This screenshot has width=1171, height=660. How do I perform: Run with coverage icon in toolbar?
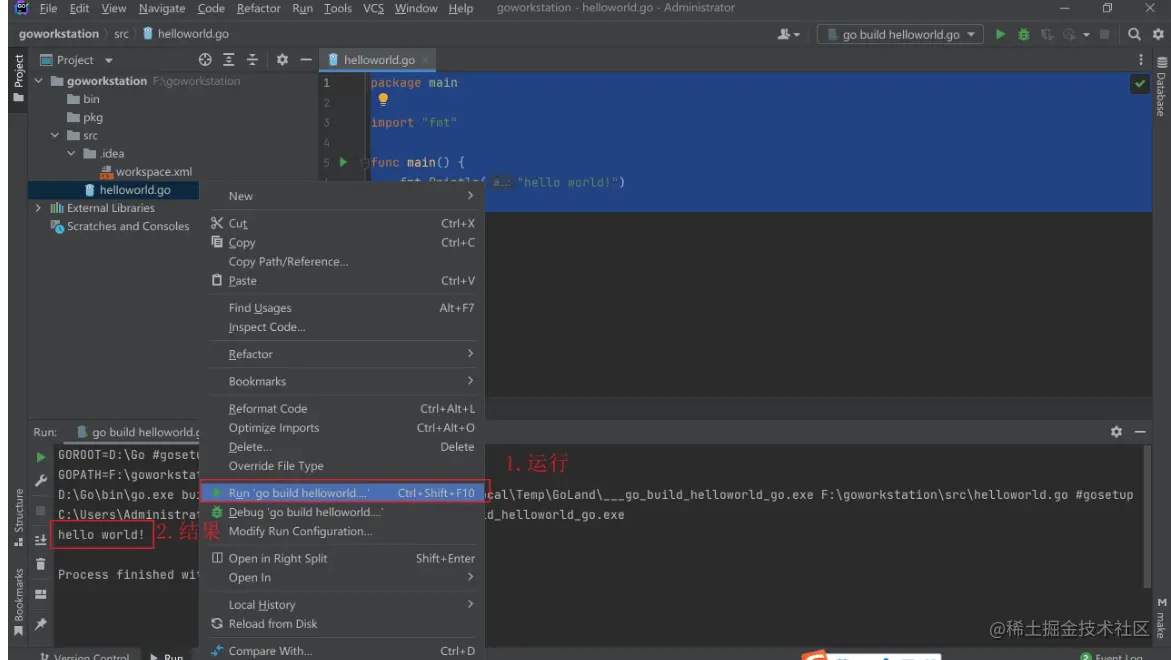click(1047, 34)
